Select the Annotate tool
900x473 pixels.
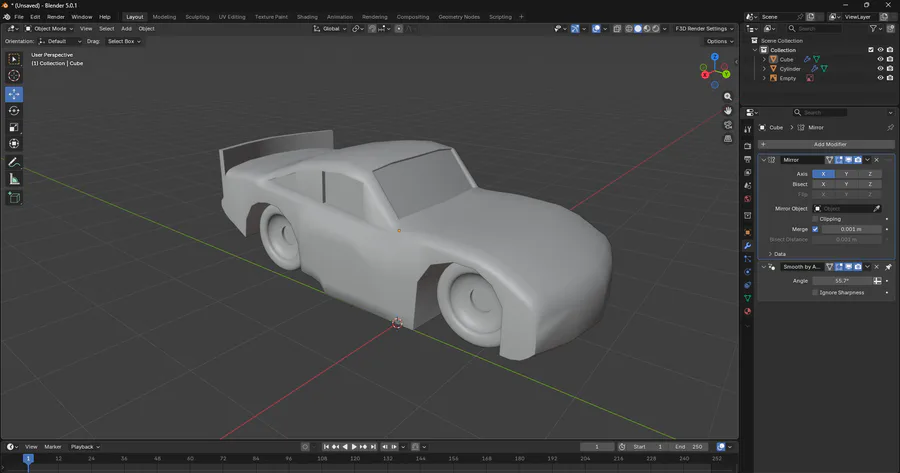click(14, 163)
